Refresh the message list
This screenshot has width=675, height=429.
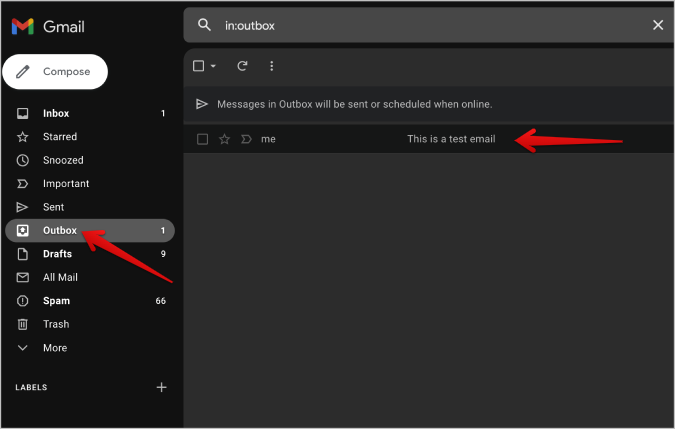[x=242, y=66]
